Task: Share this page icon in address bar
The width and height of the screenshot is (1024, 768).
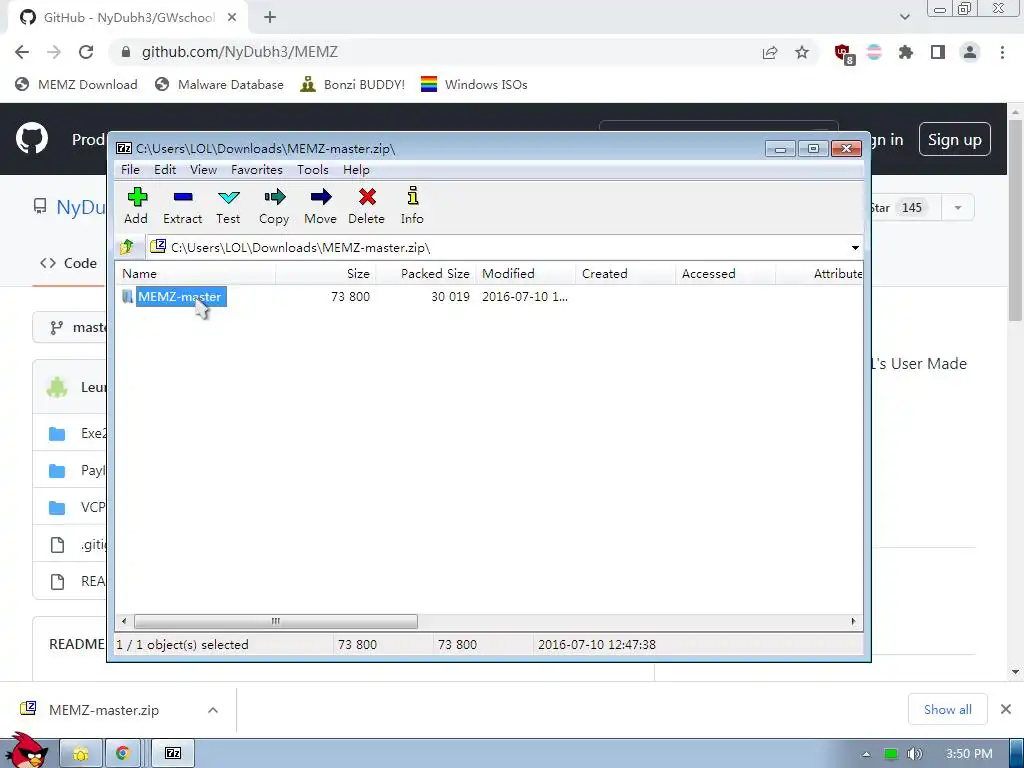Action: (x=770, y=52)
